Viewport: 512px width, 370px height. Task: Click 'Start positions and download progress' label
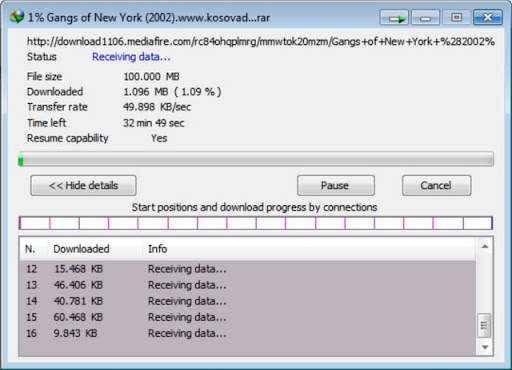coord(255,207)
